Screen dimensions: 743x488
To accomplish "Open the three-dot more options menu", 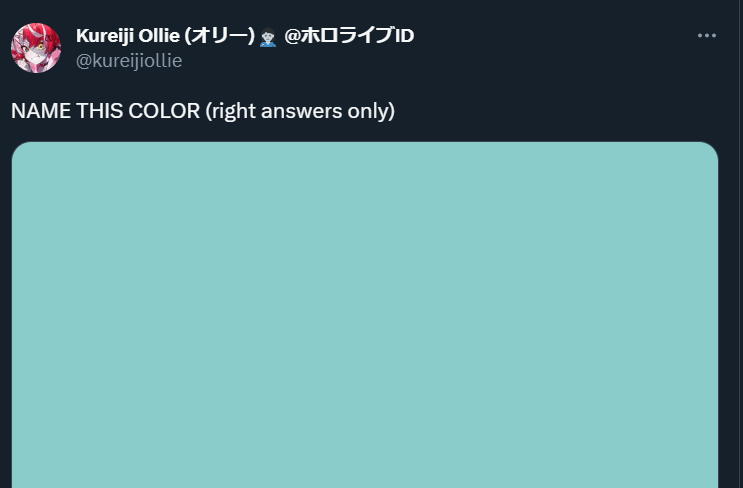I will pyautogui.click(x=707, y=36).
